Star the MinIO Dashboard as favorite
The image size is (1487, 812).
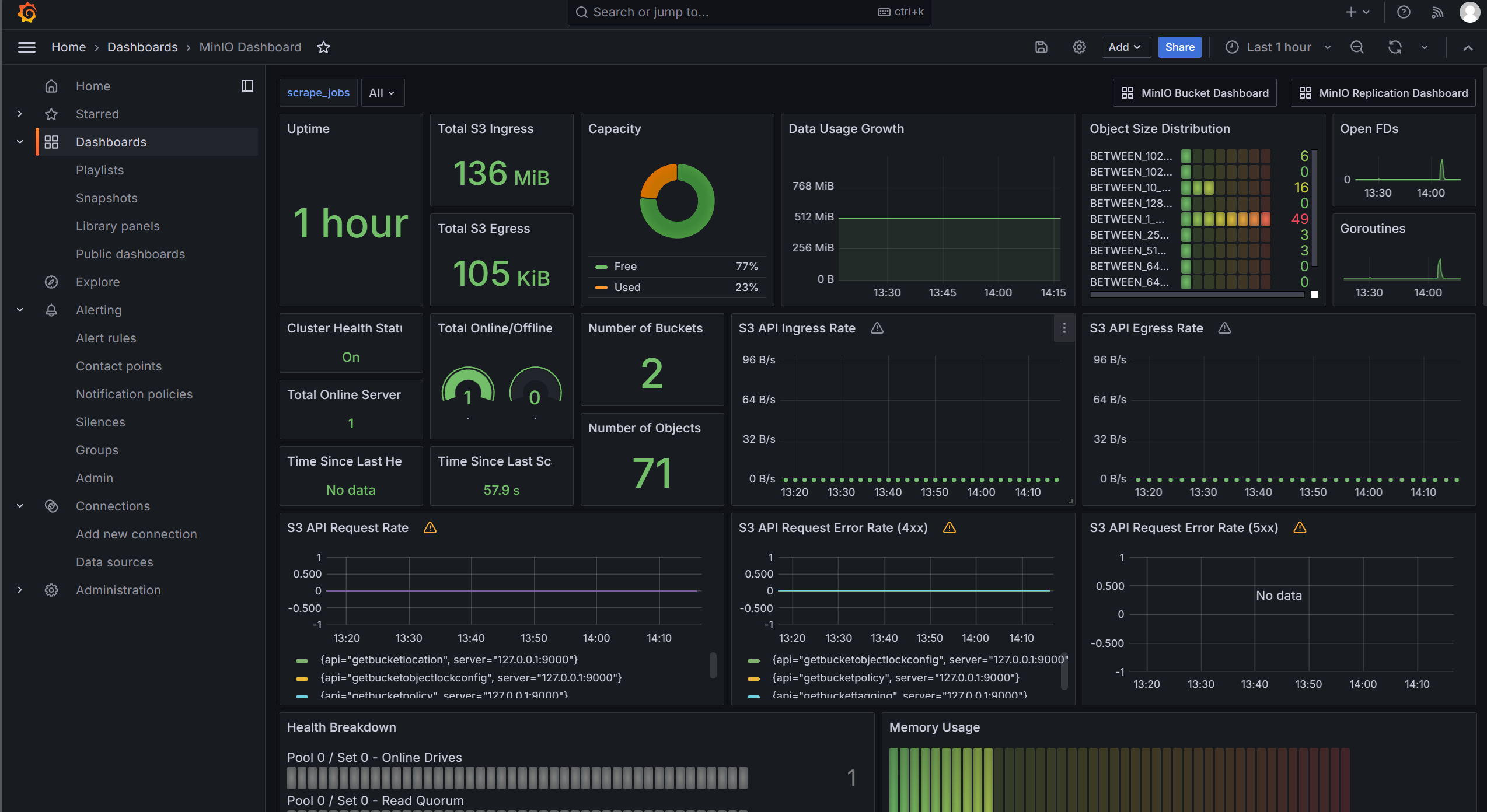(324, 47)
